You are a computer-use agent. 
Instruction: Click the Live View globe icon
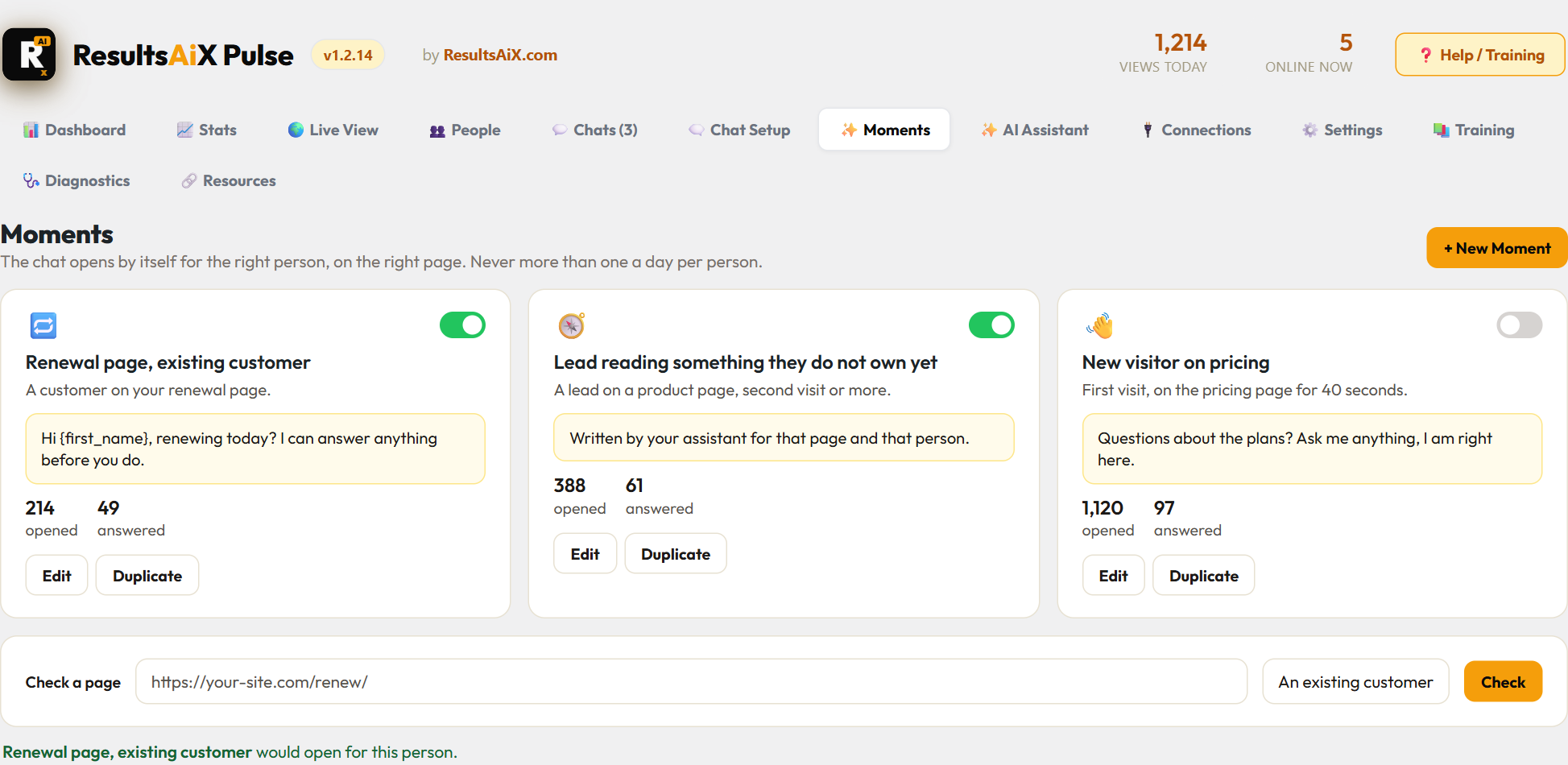[296, 130]
